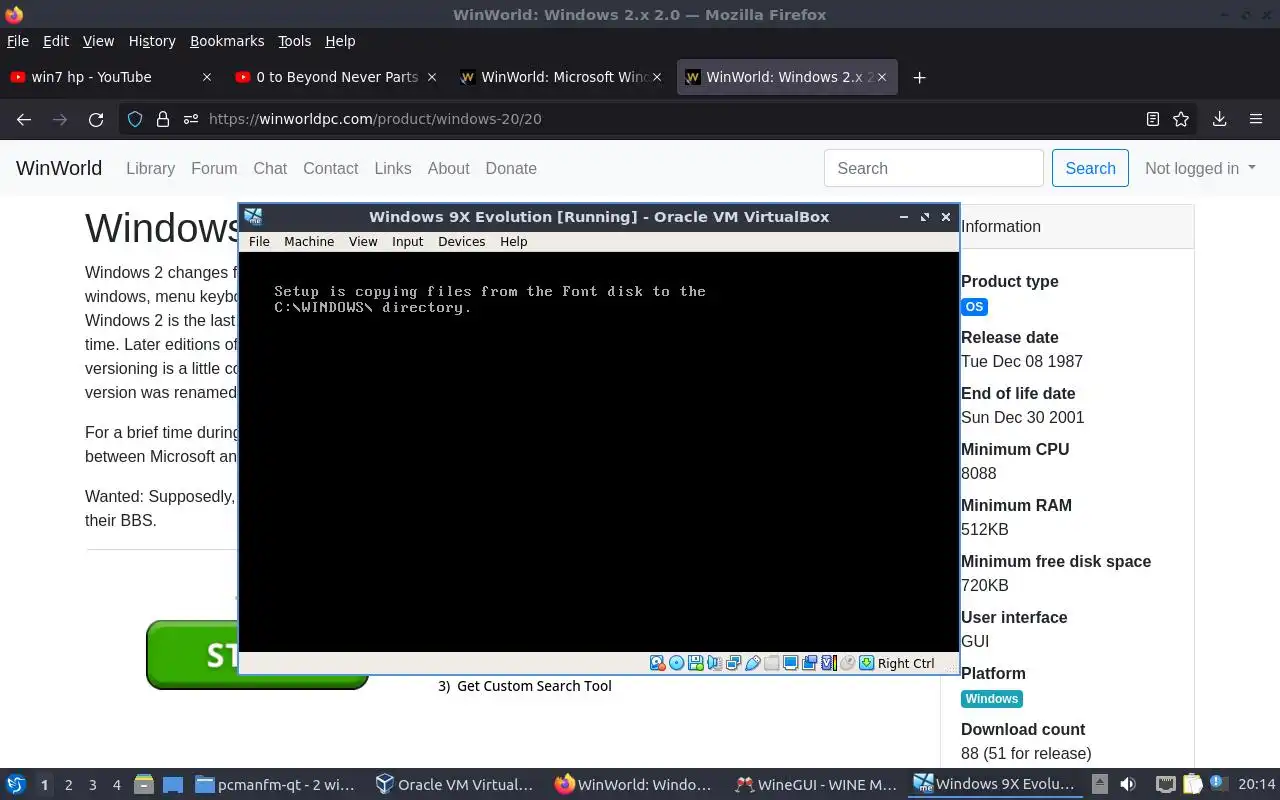This screenshot has height=800, width=1280.
Task: Open Machine menu in VirtualBox window
Action: point(309,241)
